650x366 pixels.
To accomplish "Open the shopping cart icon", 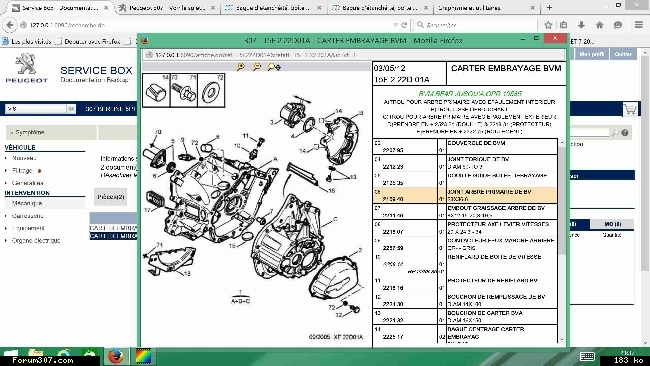I will click(630, 109).
